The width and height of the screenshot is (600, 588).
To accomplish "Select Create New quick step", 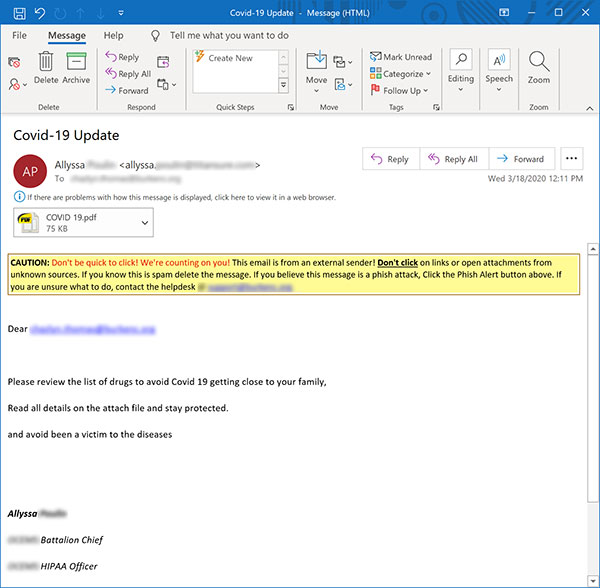I will [230, 58].
